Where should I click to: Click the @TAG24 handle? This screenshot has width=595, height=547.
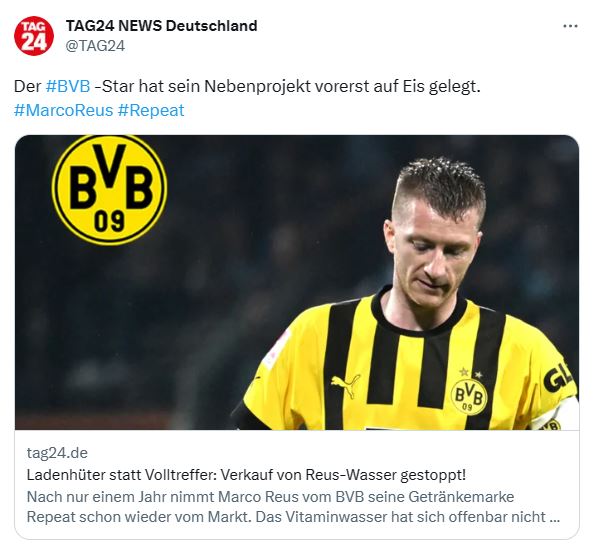pyautogui.click(x=95, y=46)
